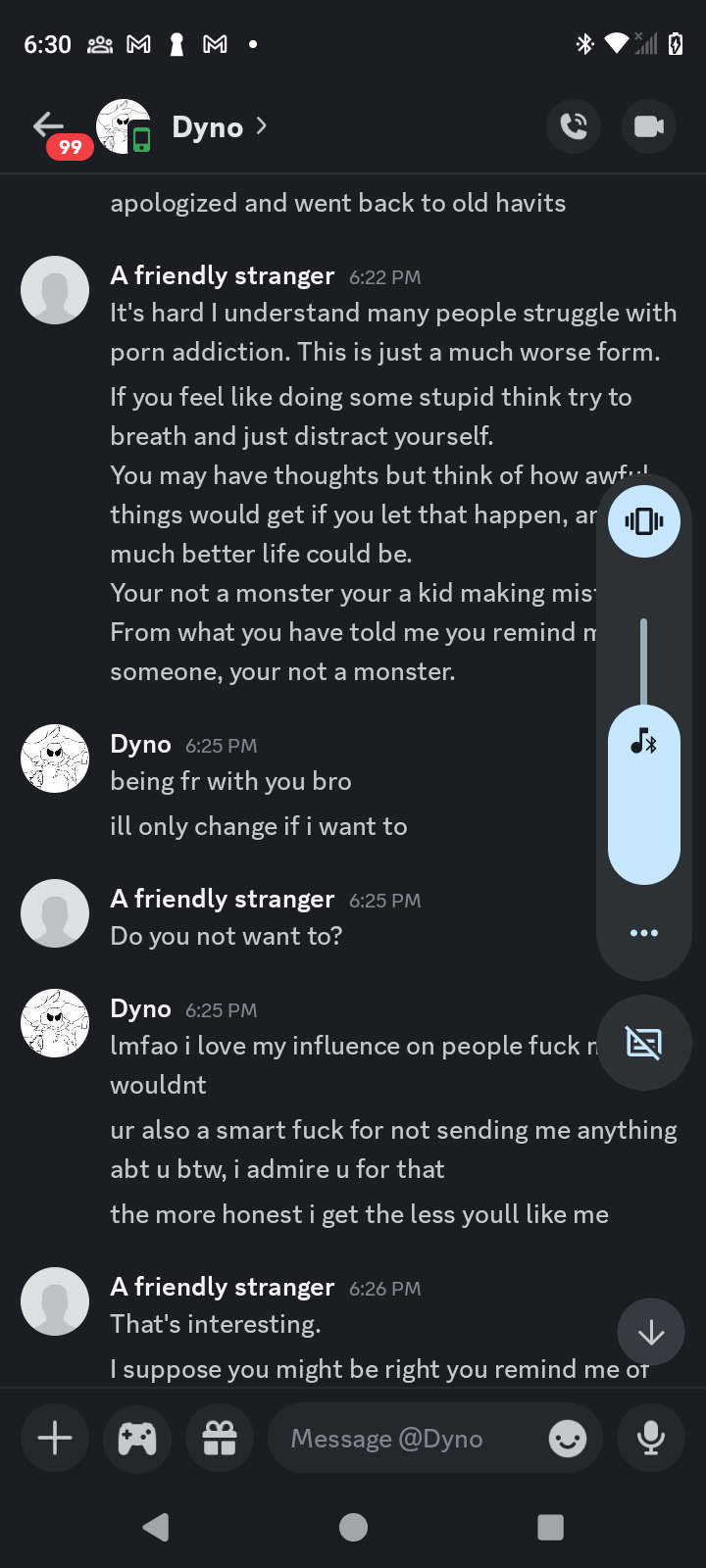This screenshot has width=706, height=1568.
Task: Tap the microphone voice message button
Action: coord(650,1438)
